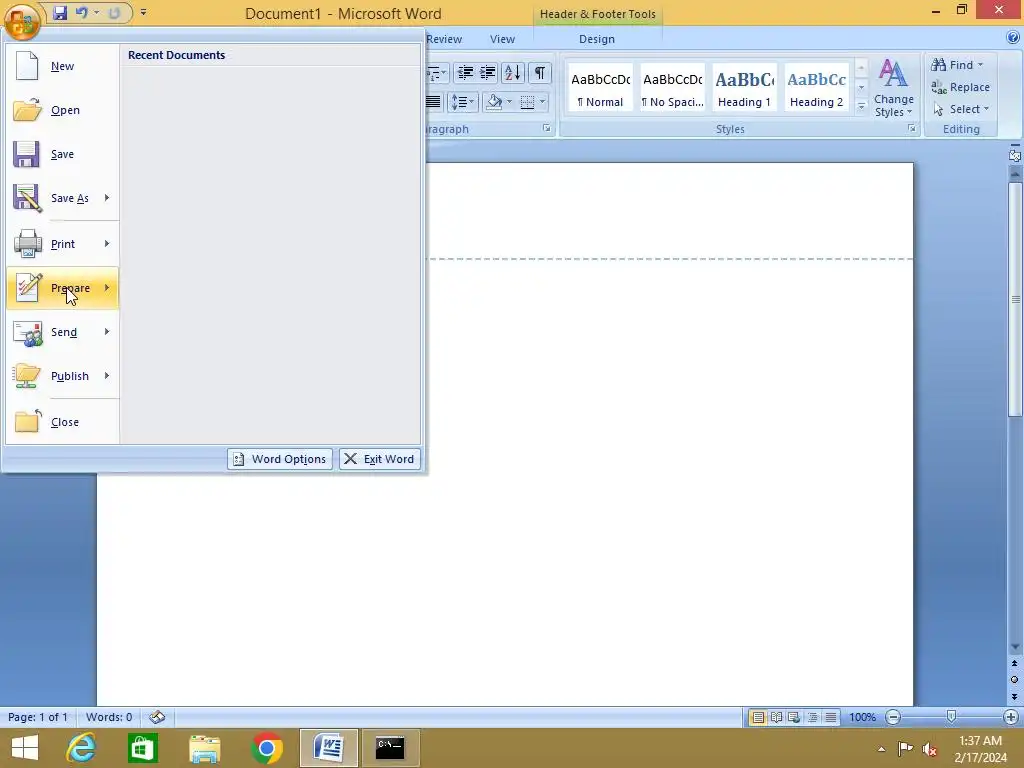Expand the Prepare submenu arrow

point(107,288)
